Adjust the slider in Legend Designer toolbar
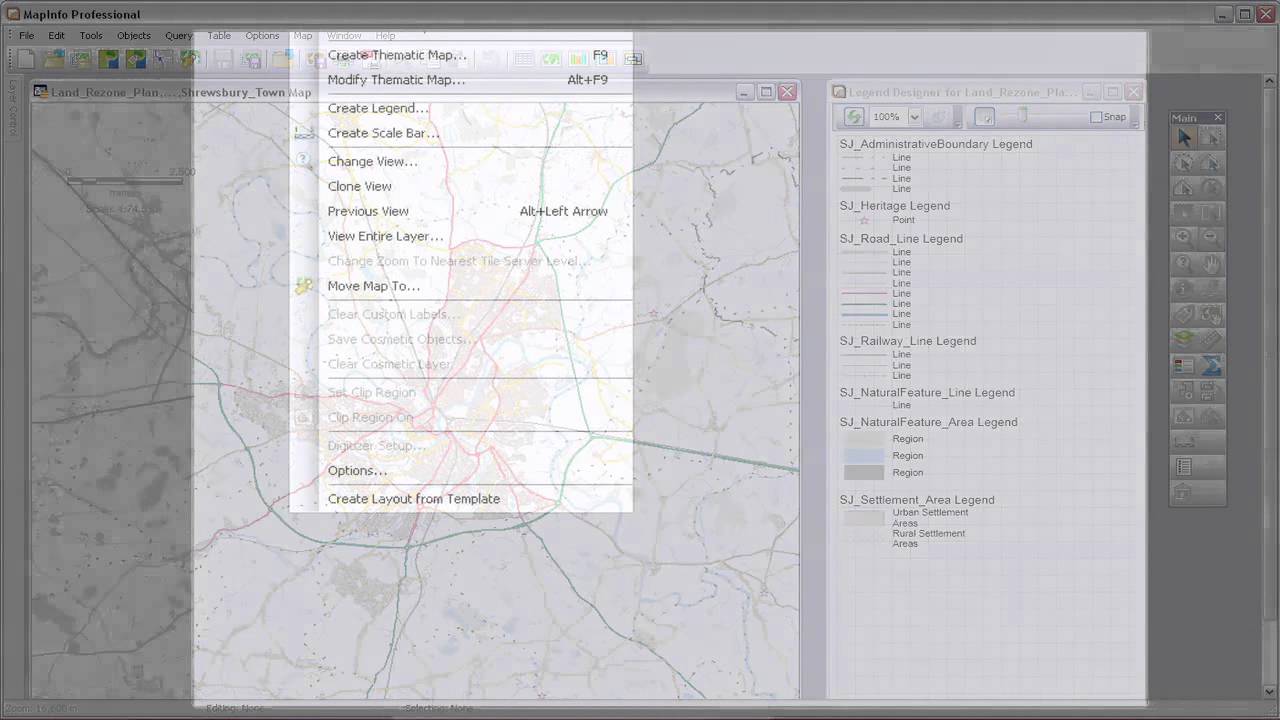Image resolution: width=1280 pixels, height=720 pixels. tap(1022, 117)
